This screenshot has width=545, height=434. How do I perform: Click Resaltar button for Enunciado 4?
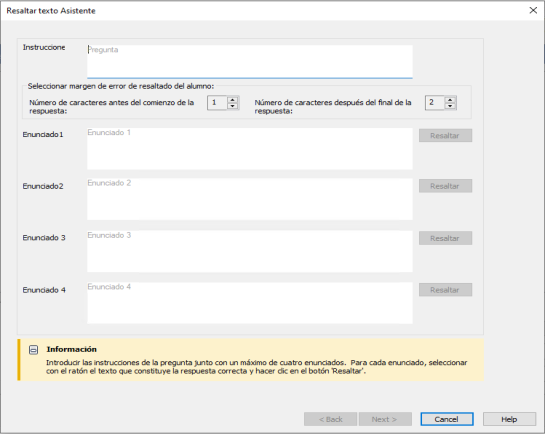coord(445,290)
